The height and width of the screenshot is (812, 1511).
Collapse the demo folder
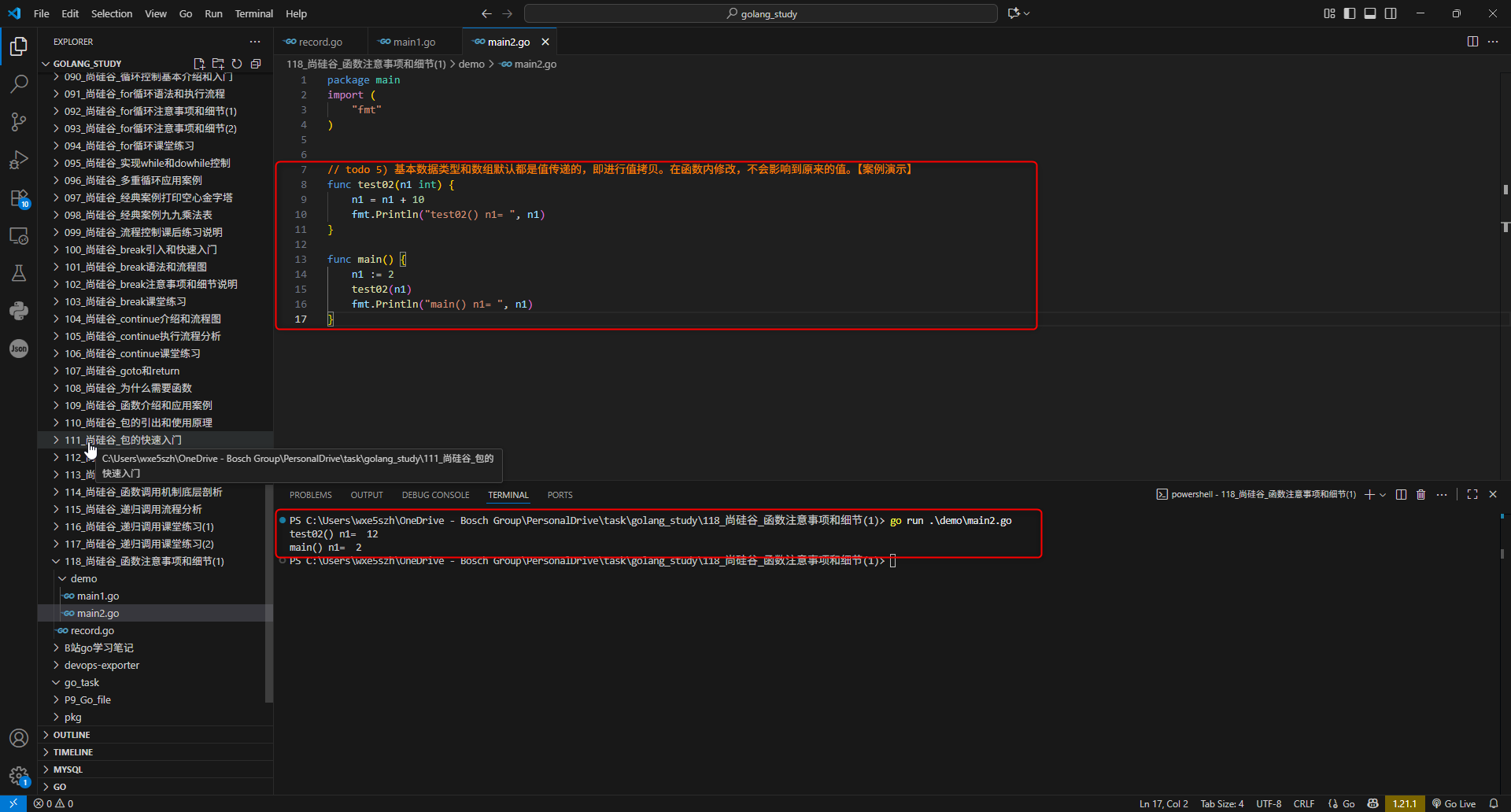pyautogui.click(x=156, y=579)
